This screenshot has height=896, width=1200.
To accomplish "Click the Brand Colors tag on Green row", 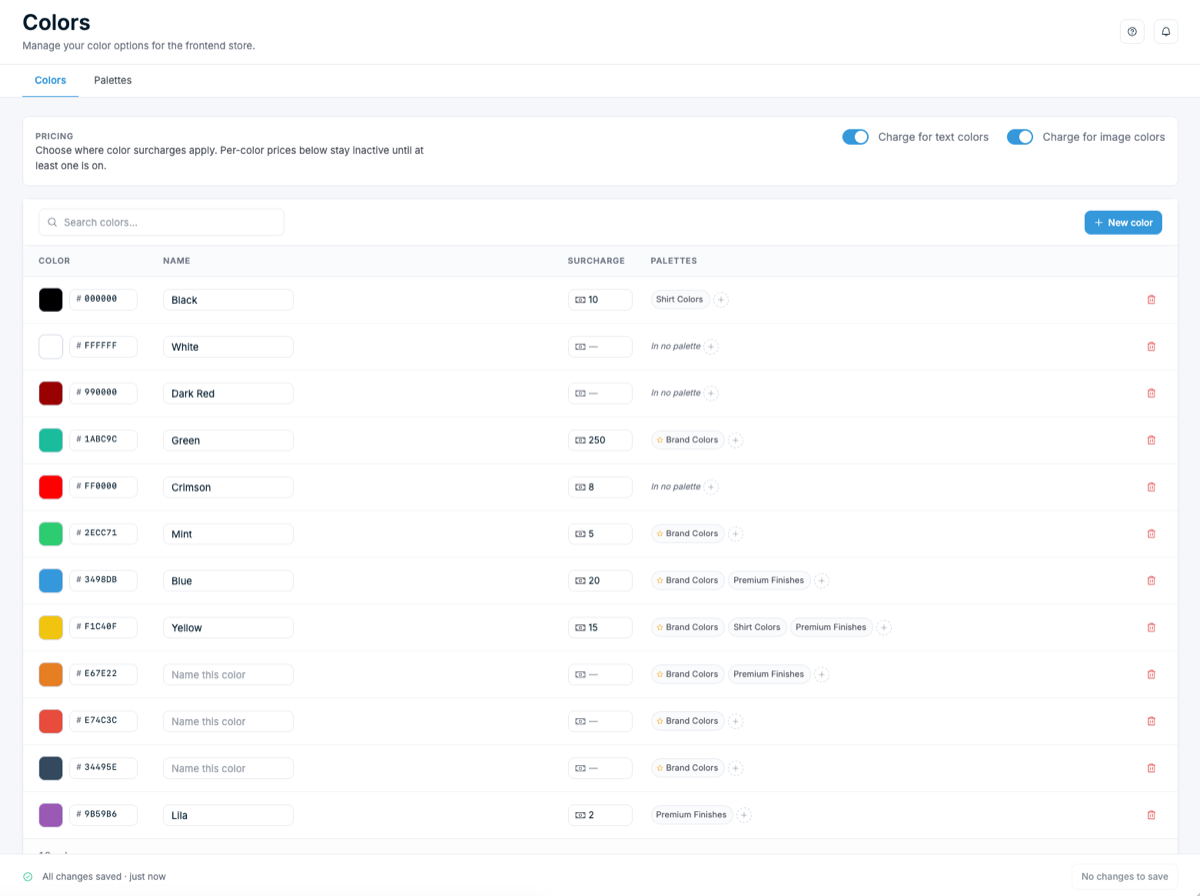I will (x=687, y=440).
